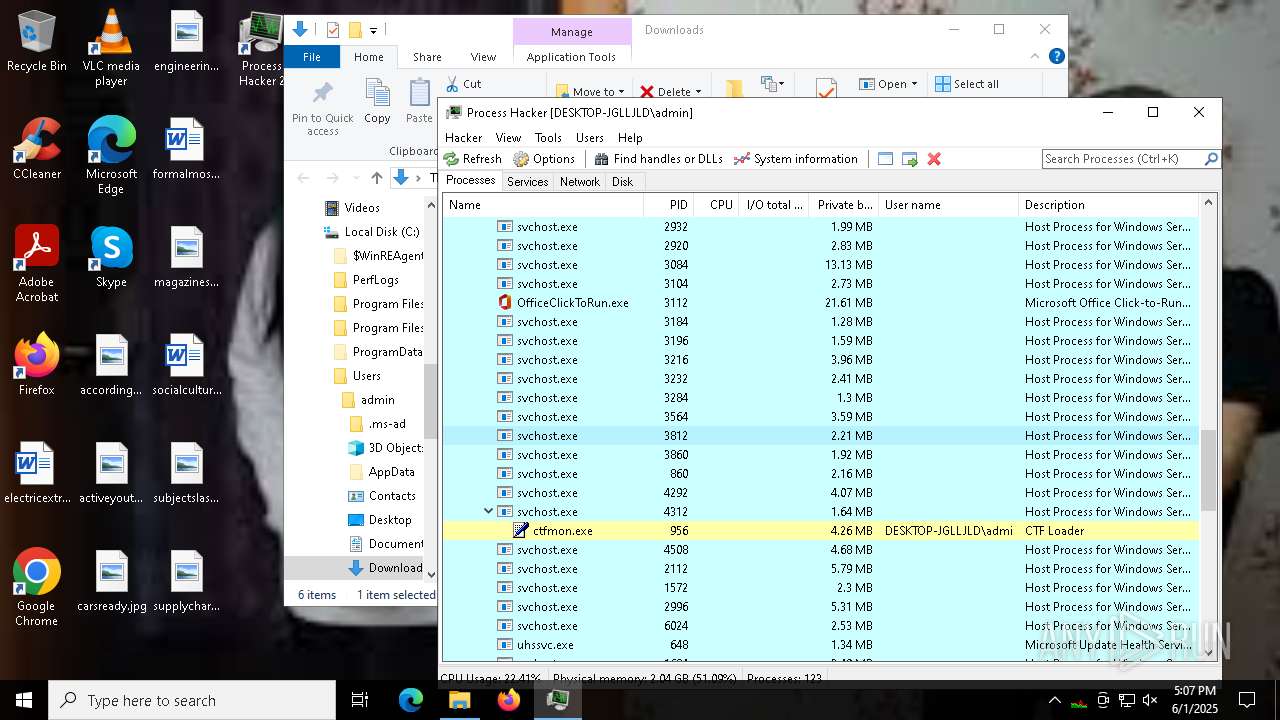
Task: Click Edge icon in taskbar
Action: 411,700
